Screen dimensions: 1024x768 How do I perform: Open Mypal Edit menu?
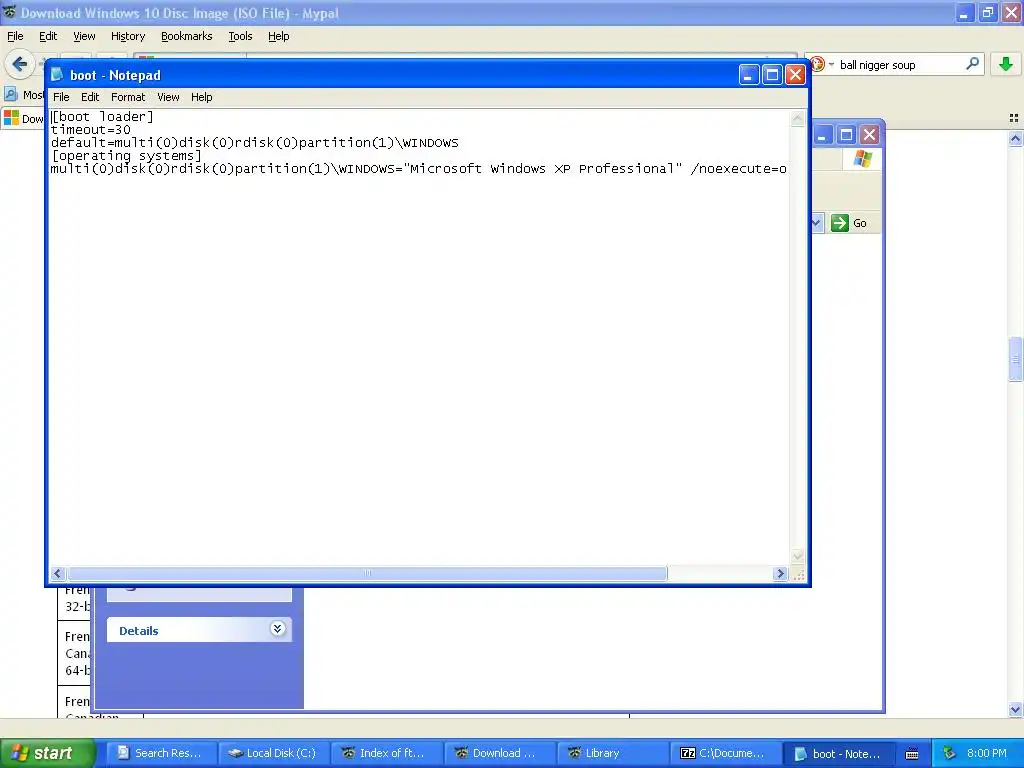coord(48,36)
